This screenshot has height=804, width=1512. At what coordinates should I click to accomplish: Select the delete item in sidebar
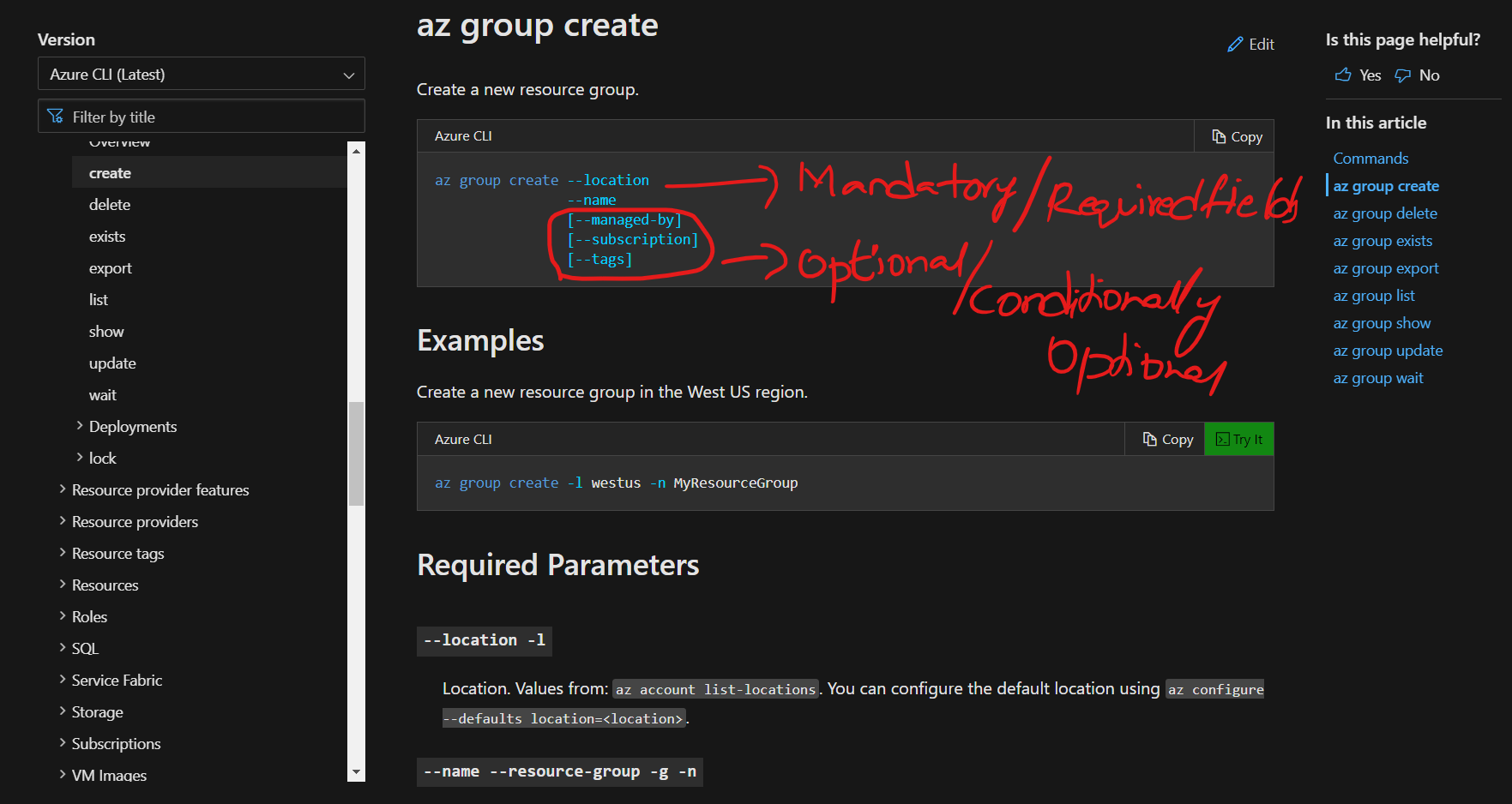[110, 205]
